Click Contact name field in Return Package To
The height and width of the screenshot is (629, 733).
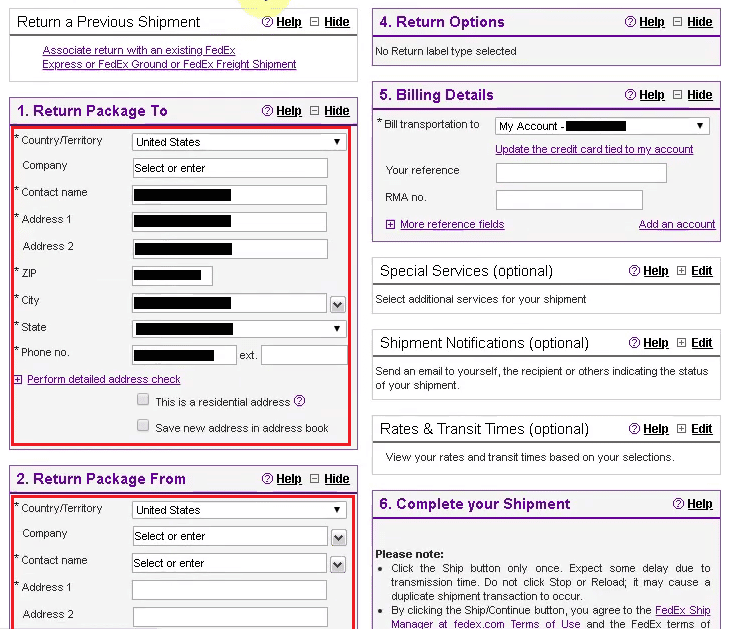pyautogui.click(x=230, y=195)
